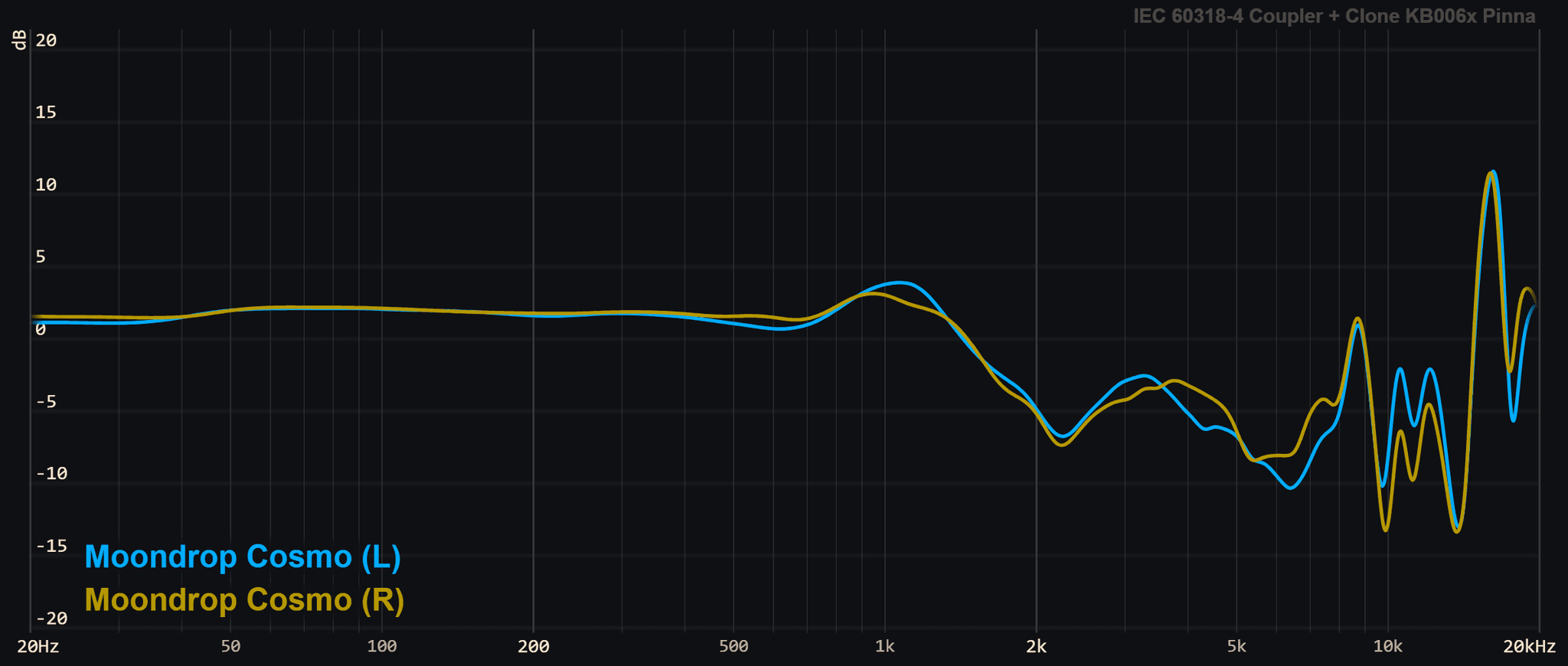Click the 100 Hz axis tick label
Screen dimensions: 1568x666
[381, 647]
